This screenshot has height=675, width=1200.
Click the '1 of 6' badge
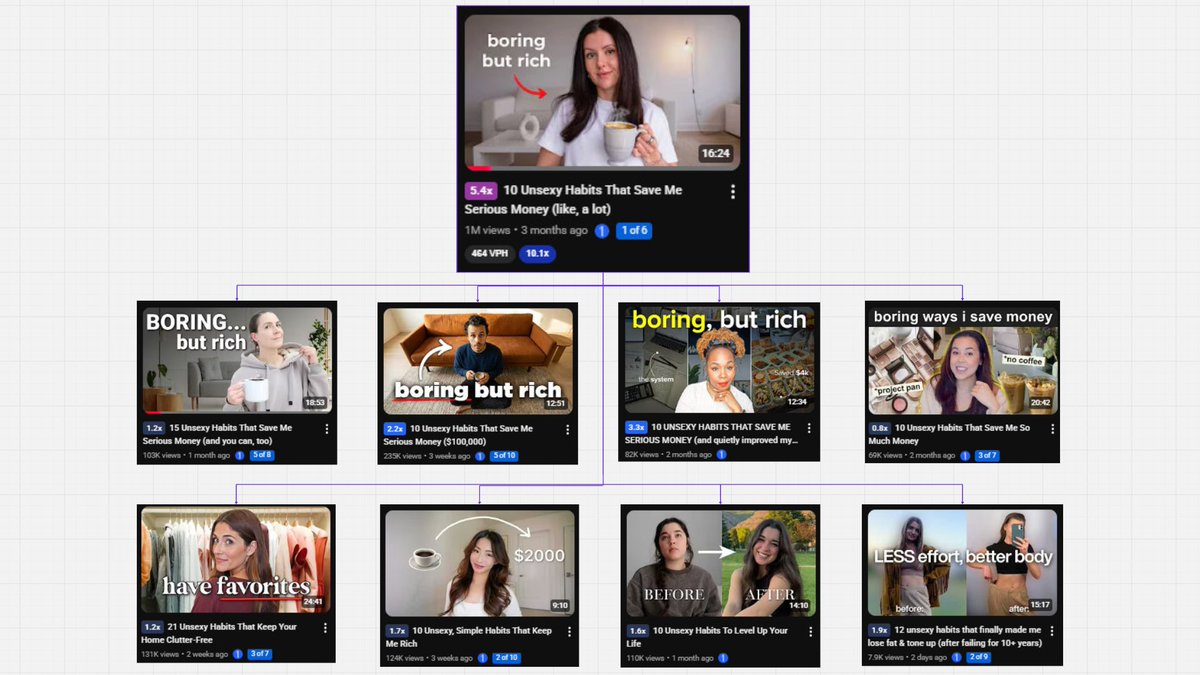pyautogui.click(x=634, y=230)
